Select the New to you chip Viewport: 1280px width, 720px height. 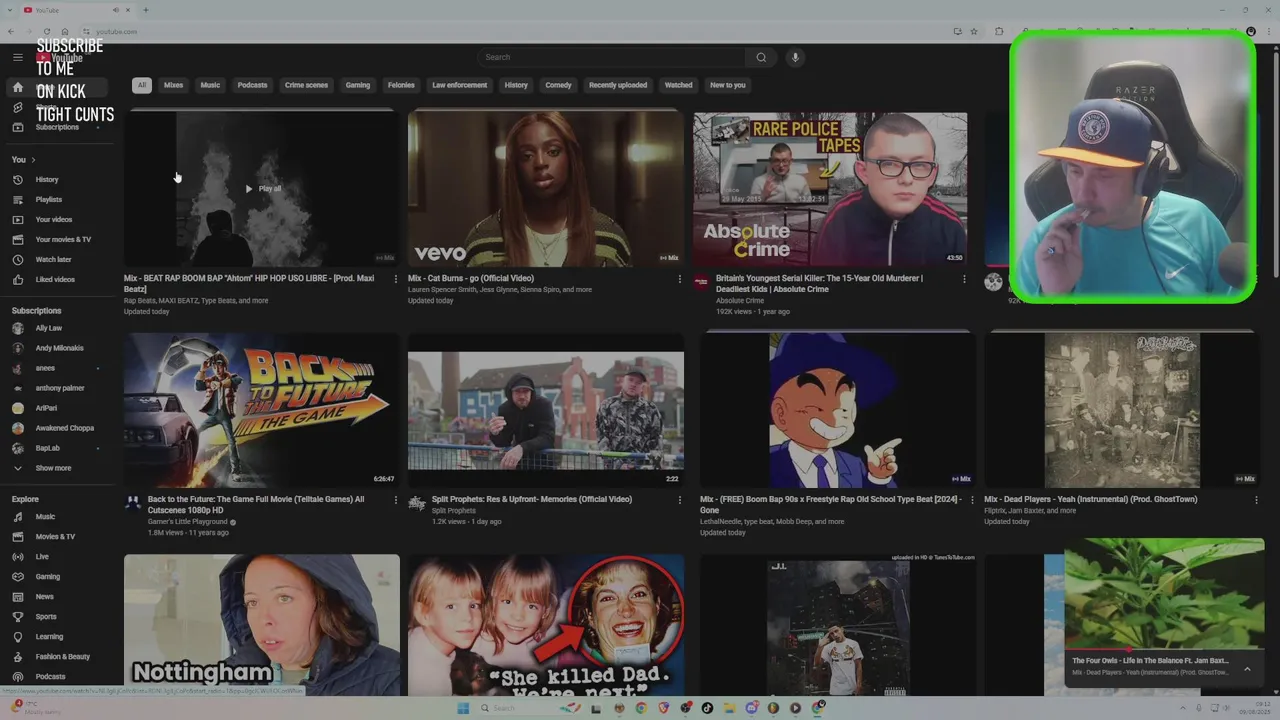point(728,85)
